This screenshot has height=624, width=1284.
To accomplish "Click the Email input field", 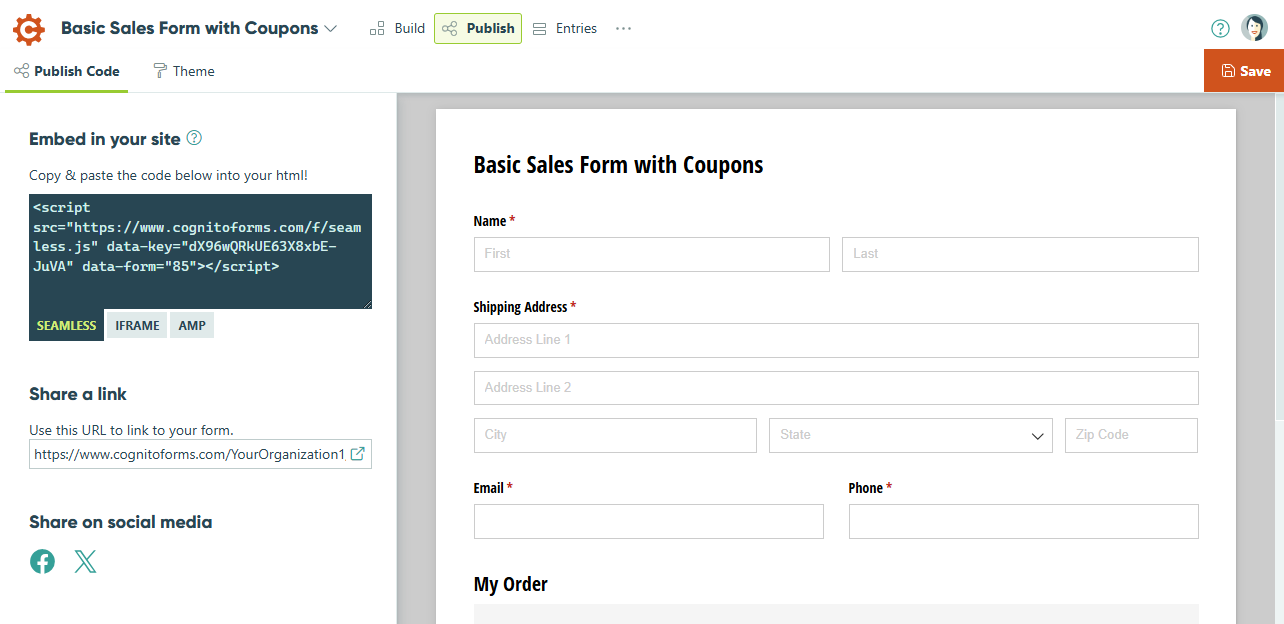I will pos(649,521).
